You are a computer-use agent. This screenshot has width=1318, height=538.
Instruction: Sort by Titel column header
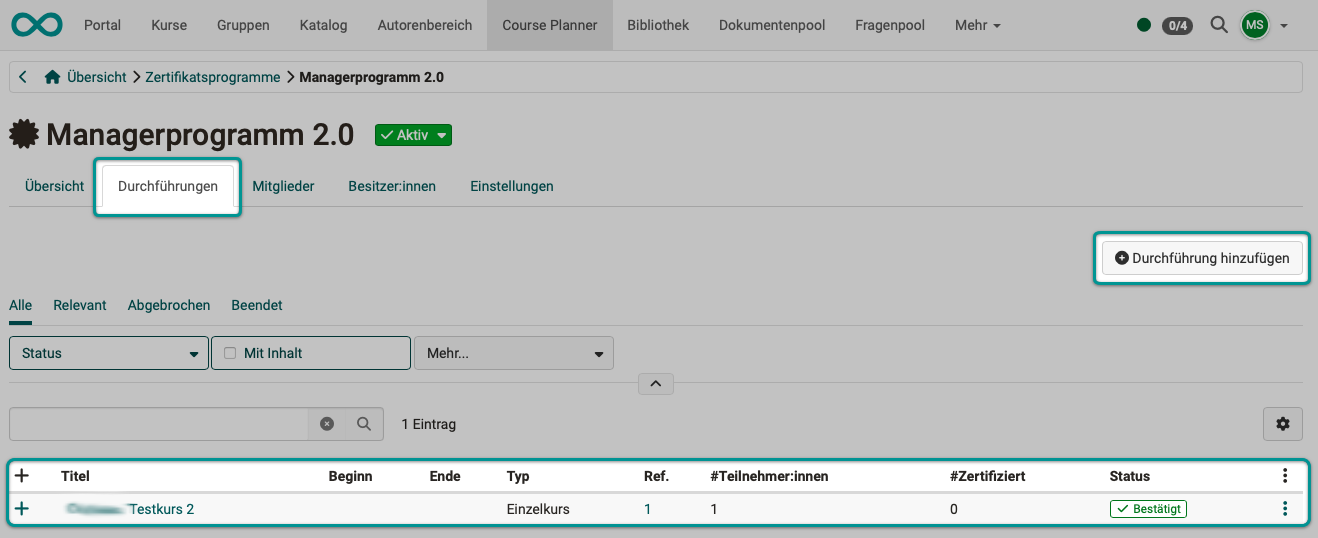click(x=75, y=476)
